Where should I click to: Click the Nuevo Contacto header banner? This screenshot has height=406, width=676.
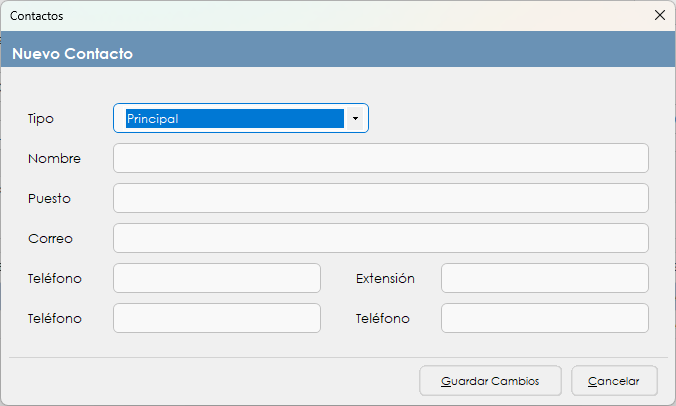click(x=338, y=53)
